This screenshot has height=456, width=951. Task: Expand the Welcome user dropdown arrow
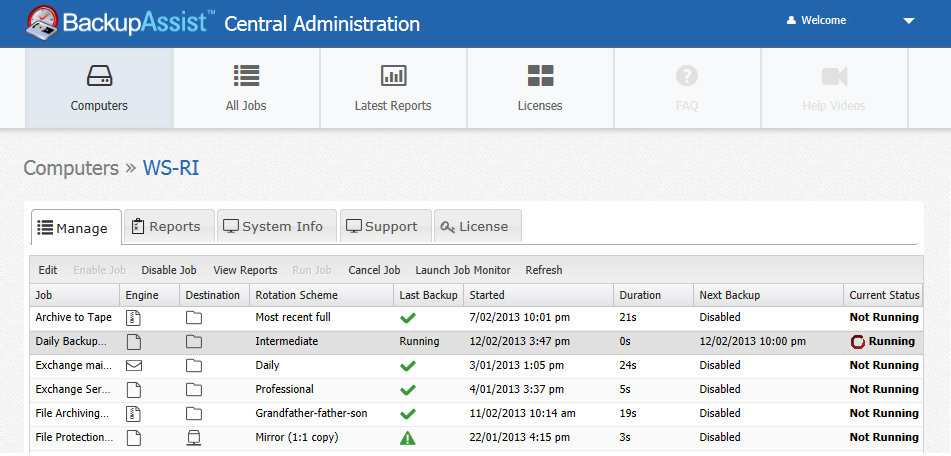909,21
